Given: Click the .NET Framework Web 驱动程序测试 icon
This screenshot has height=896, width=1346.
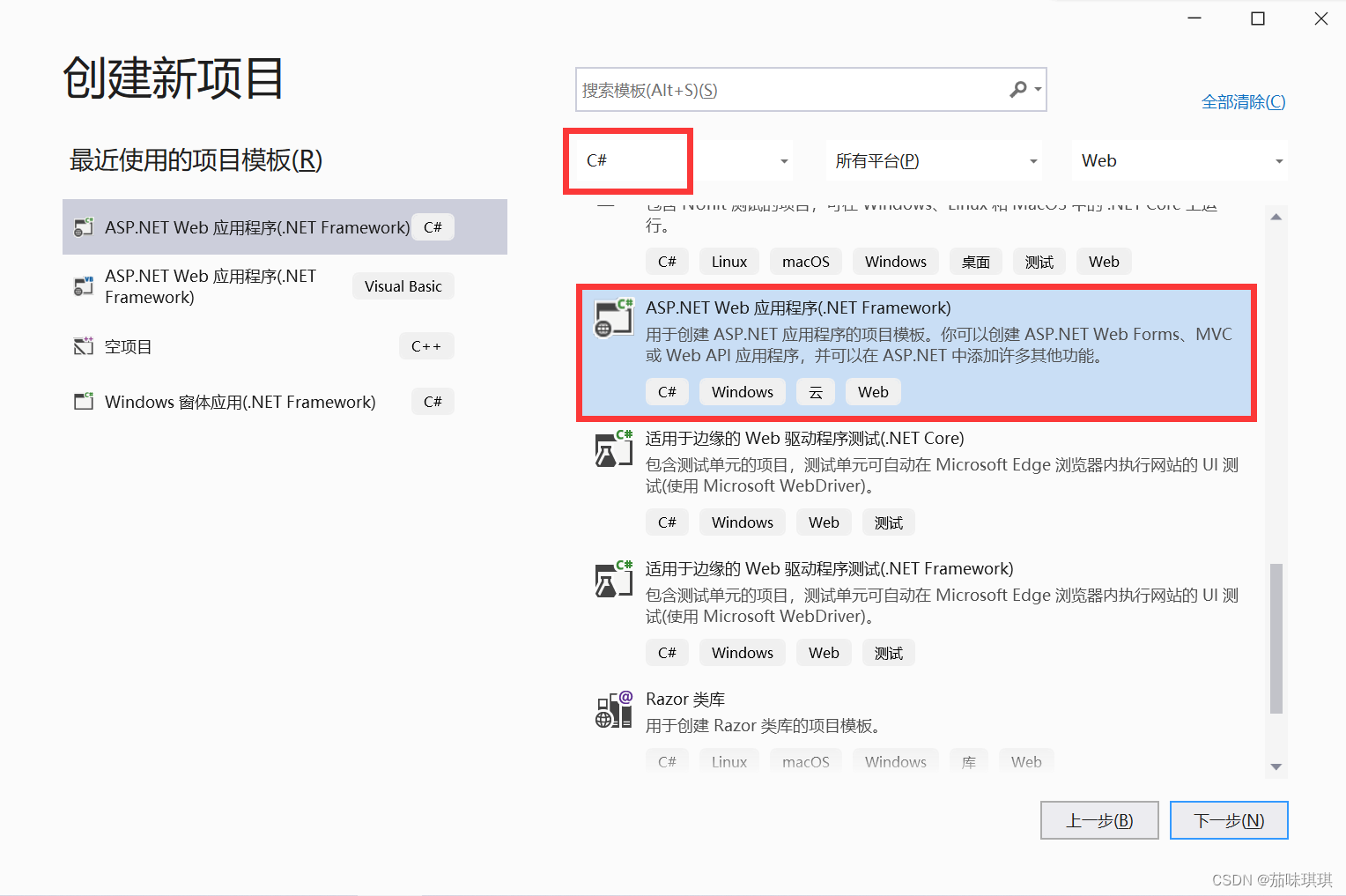Looking at the screenshot, I should (614, 579).
